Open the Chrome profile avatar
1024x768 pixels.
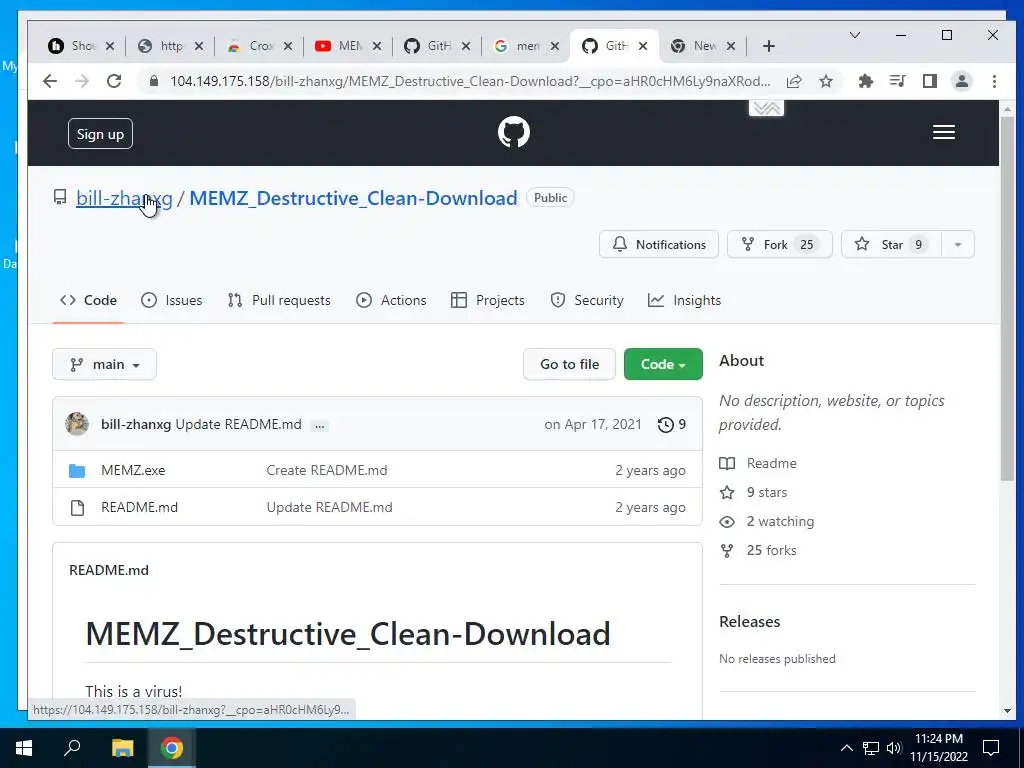pos(961,81)
